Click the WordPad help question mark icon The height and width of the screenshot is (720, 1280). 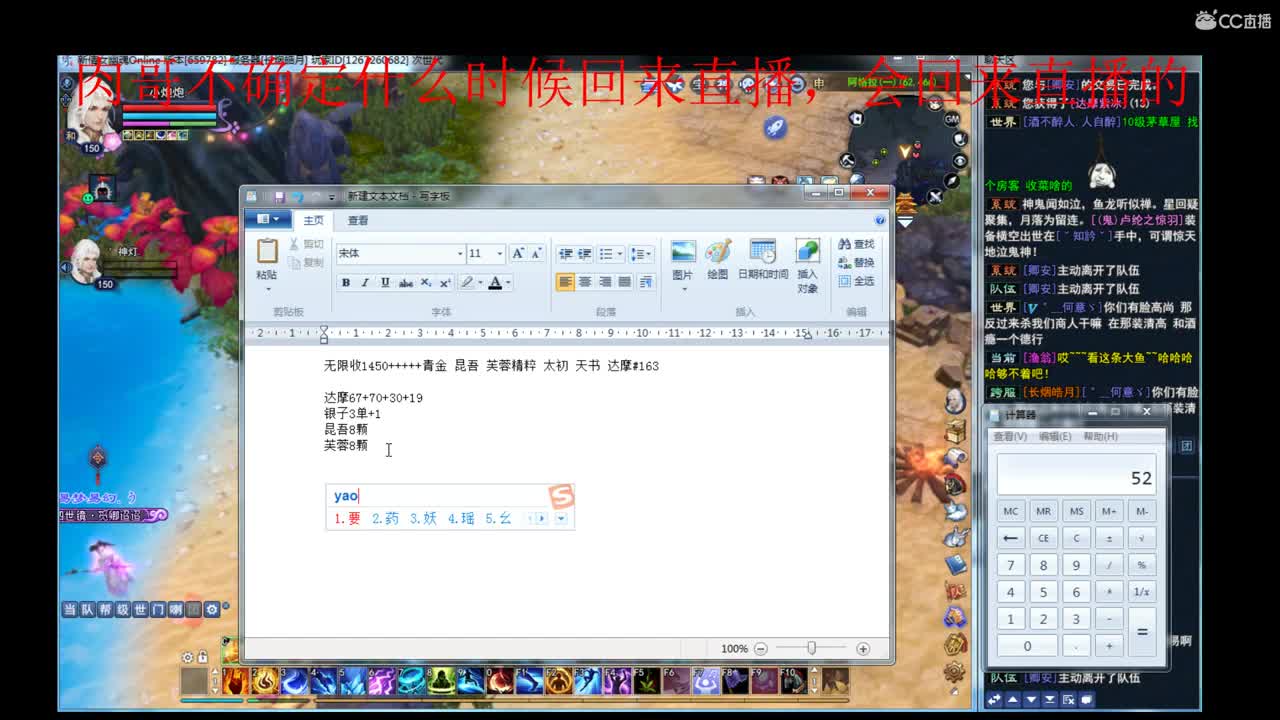(x=880, y=220)
